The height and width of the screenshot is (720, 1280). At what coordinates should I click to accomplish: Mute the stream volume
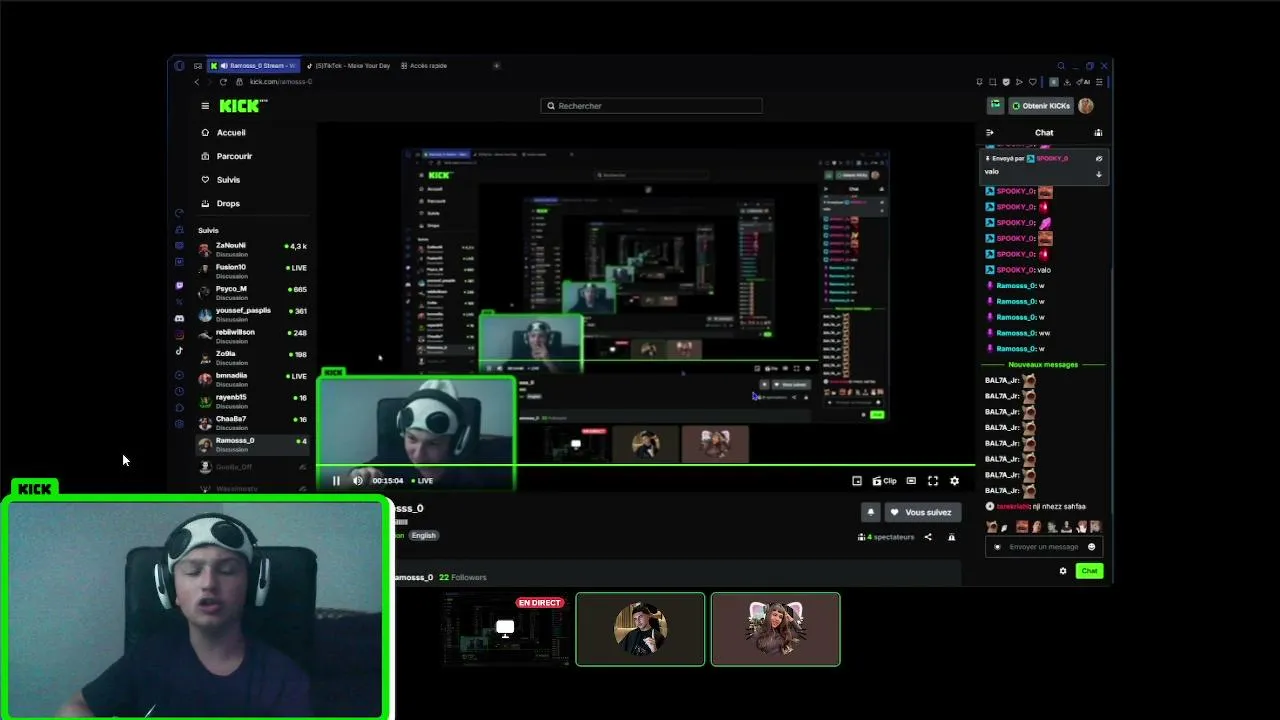coord(358,481)
